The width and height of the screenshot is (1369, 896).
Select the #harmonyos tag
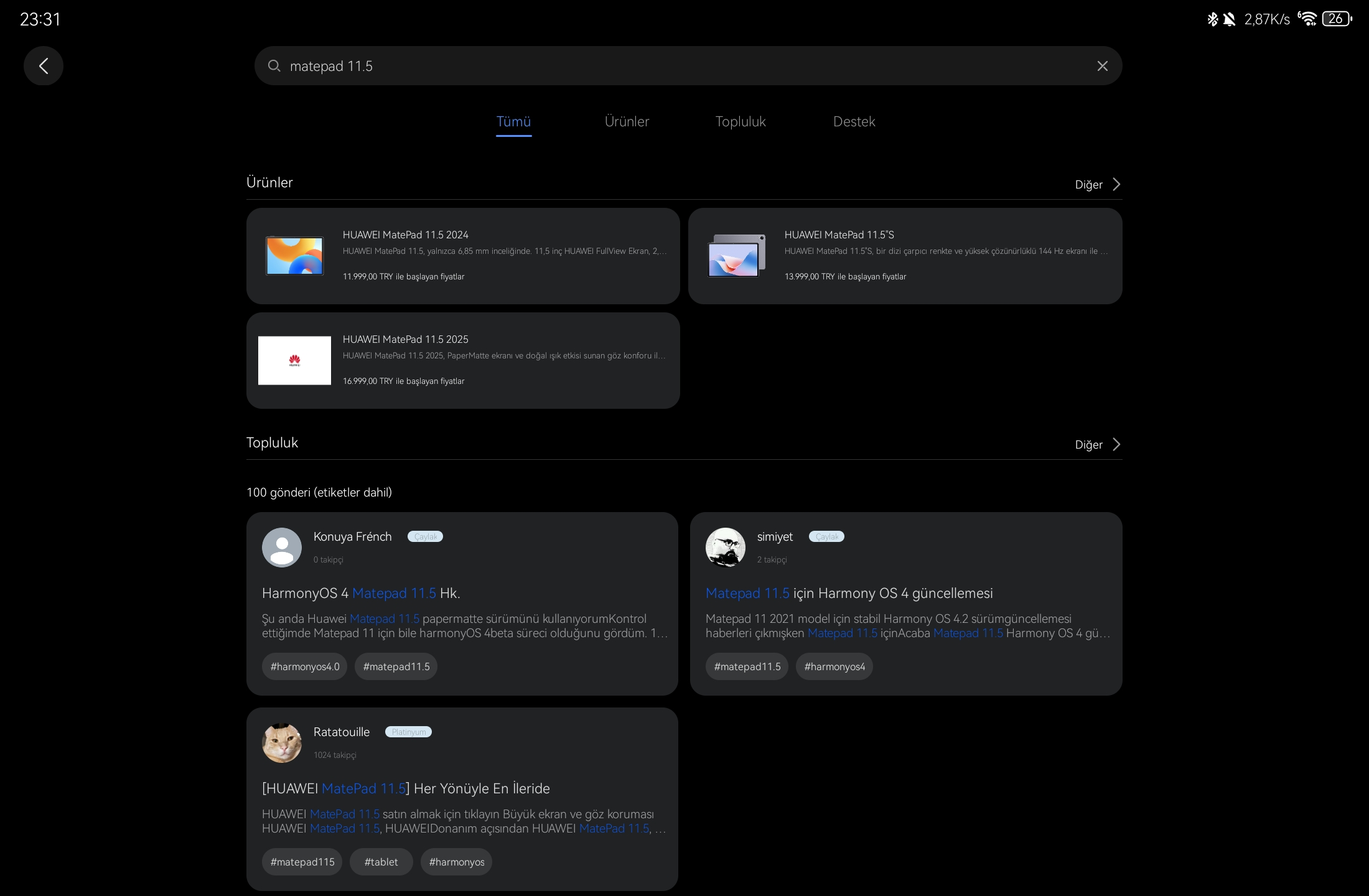456,862
